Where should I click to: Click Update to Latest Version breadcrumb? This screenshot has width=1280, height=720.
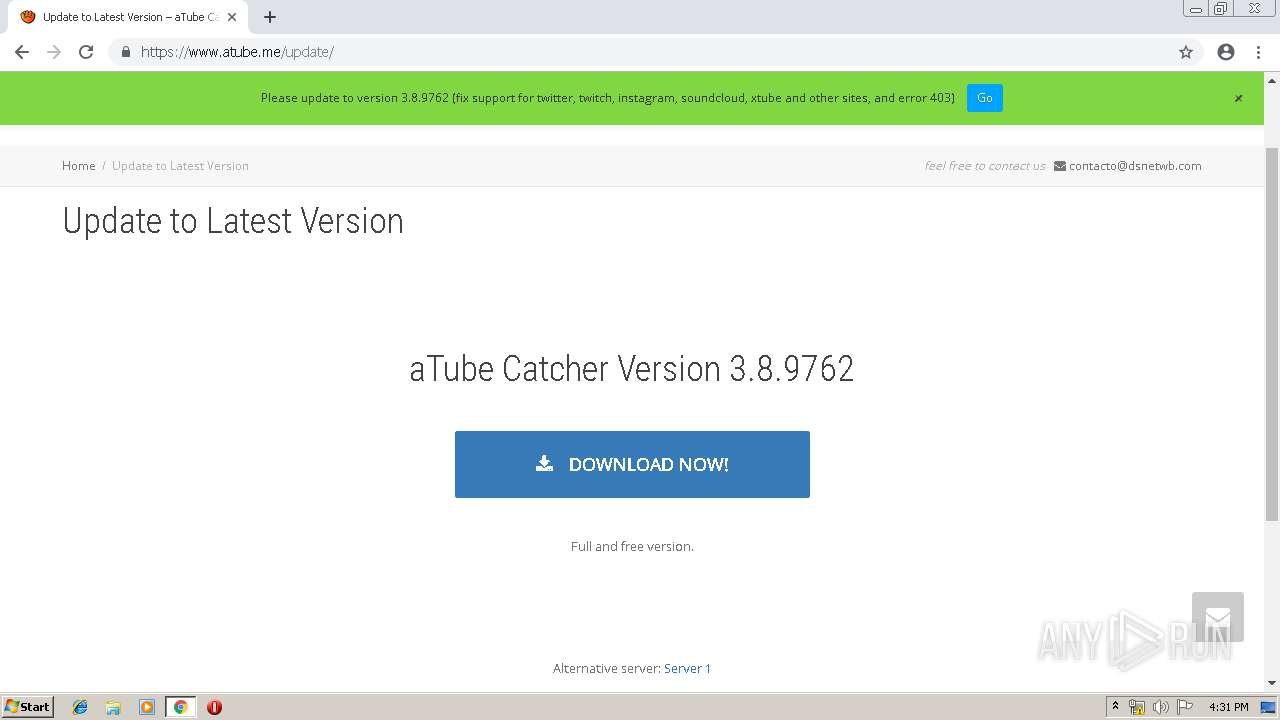[x=180, y=166]
